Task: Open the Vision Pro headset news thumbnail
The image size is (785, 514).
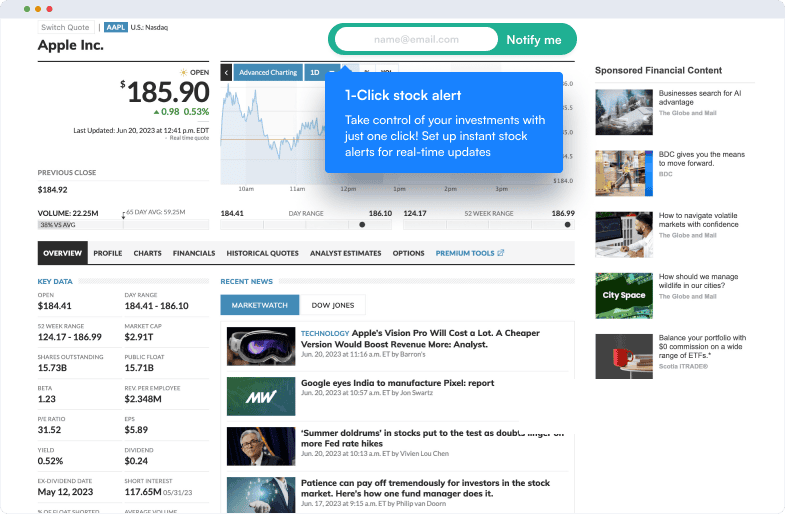Action: pos(261,346)
